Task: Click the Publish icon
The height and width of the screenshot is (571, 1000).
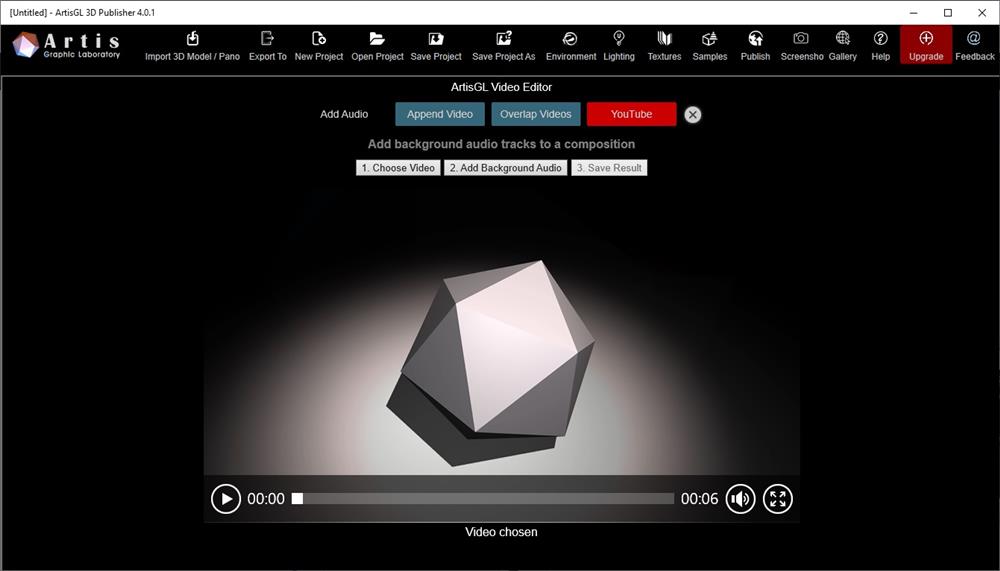Action: tap(755, 46)
